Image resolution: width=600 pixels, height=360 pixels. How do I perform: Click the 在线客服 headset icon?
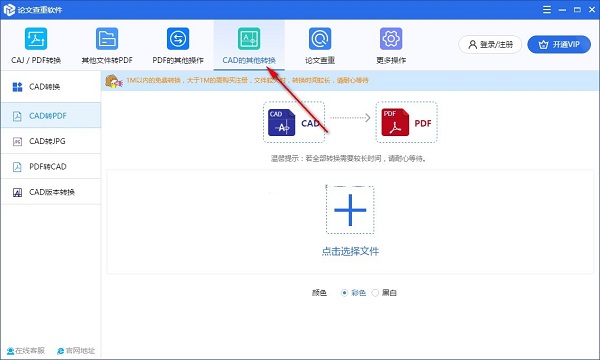[x=10, y=351]
